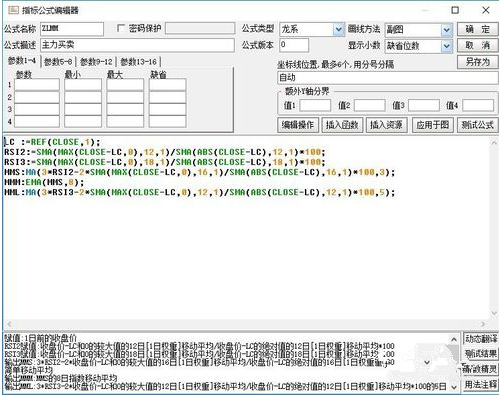Click code editor vertical scrollbar up arrow
499x396 pixels.
point(494,143)
